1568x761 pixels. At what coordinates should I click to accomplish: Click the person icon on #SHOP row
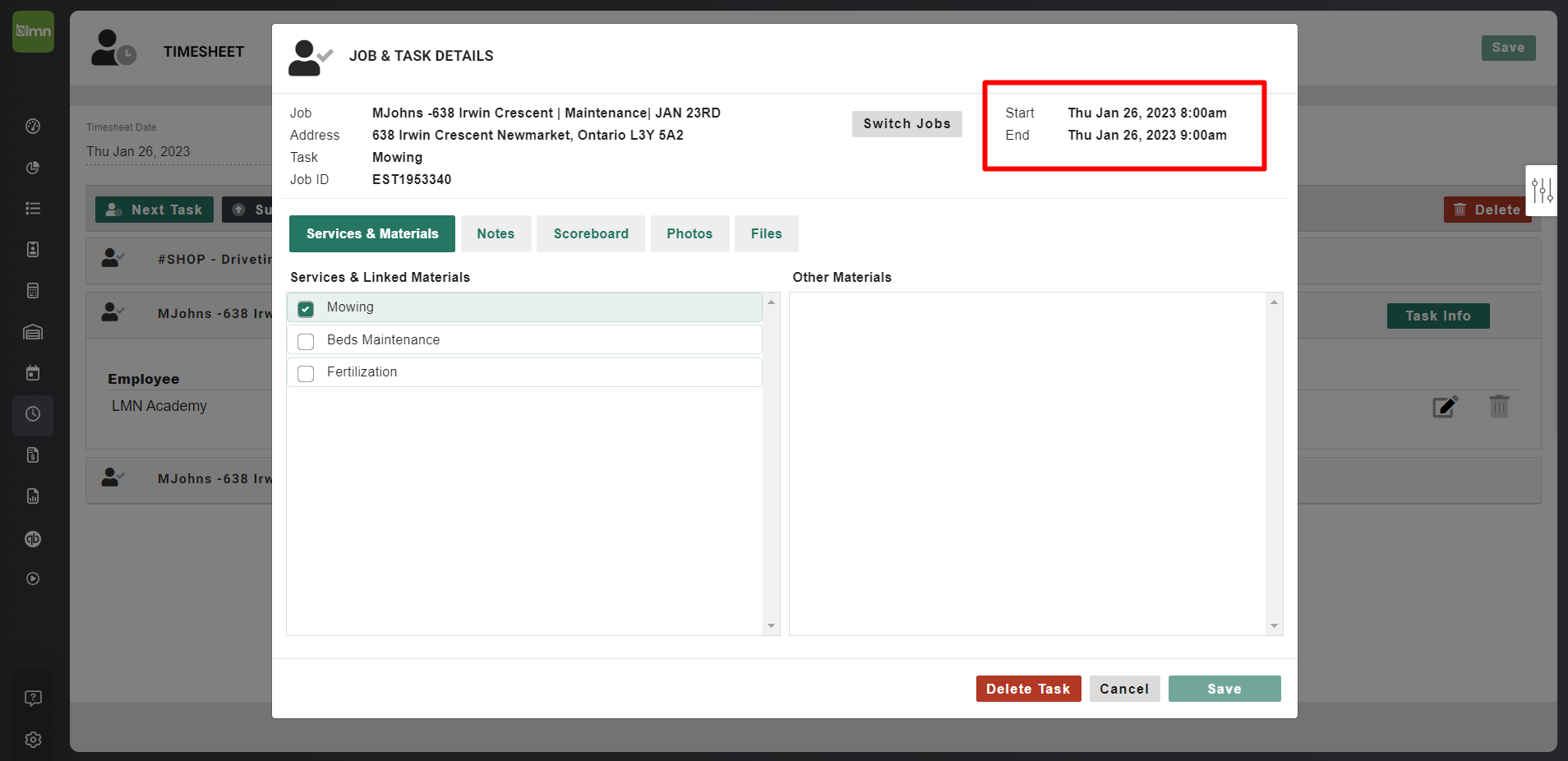pos(113,258)
